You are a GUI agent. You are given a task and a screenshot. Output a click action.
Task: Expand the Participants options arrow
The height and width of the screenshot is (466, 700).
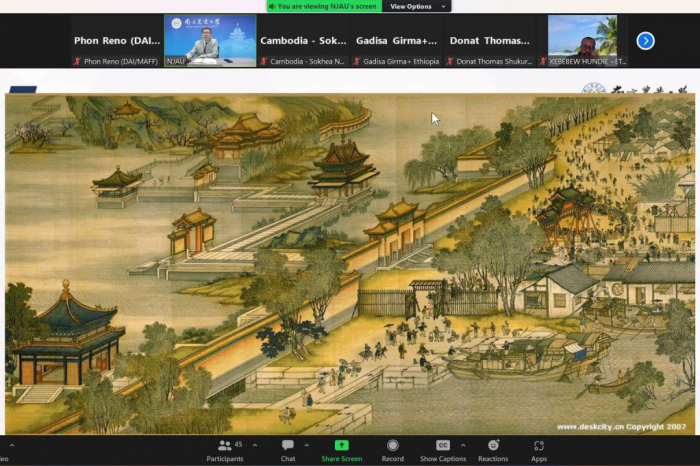254,445
